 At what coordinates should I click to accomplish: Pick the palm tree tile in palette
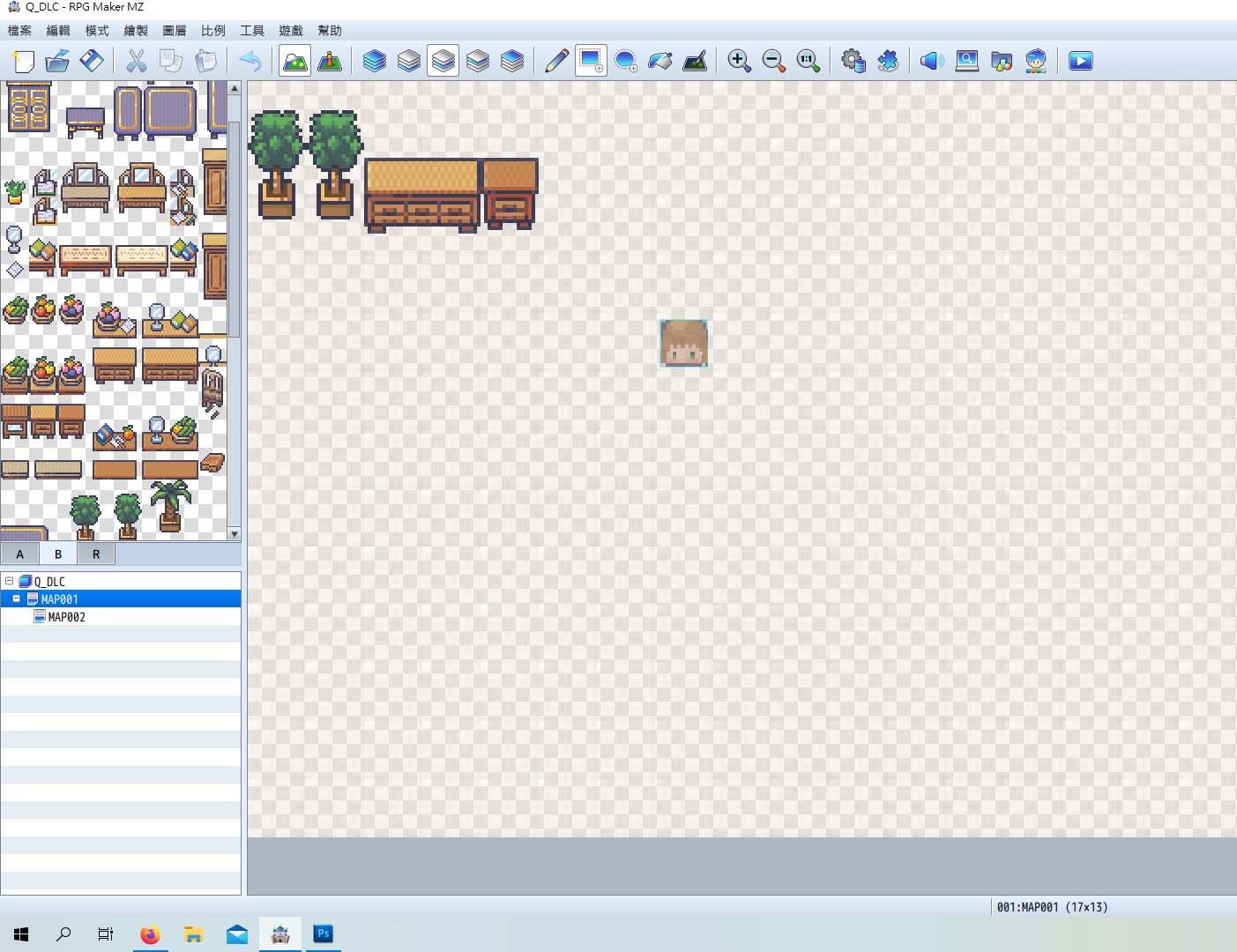click(169, 506)
